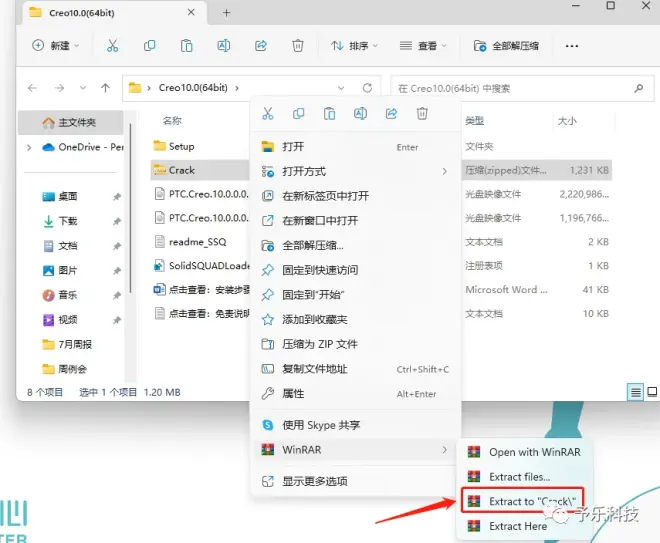660x543 pixels.
Task: Open a new tab with the plus button
Action: point(226,13)
